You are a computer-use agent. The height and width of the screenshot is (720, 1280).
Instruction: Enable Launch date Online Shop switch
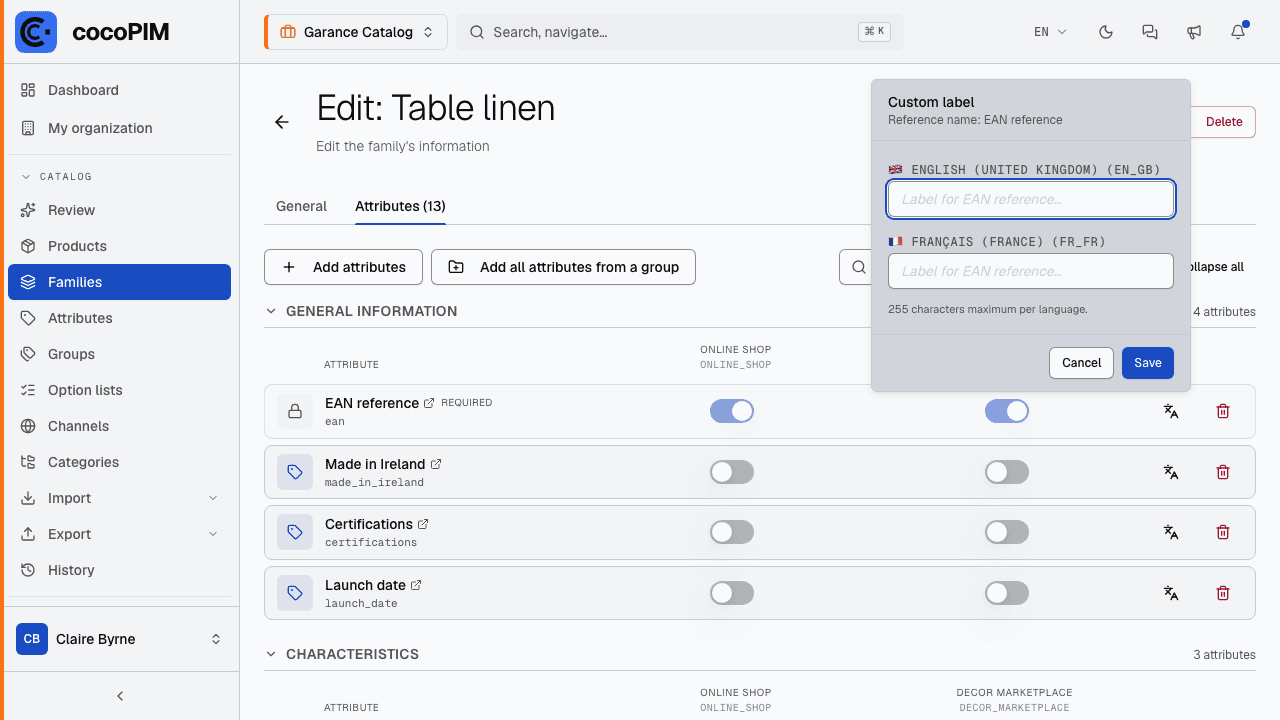[732, 593]
